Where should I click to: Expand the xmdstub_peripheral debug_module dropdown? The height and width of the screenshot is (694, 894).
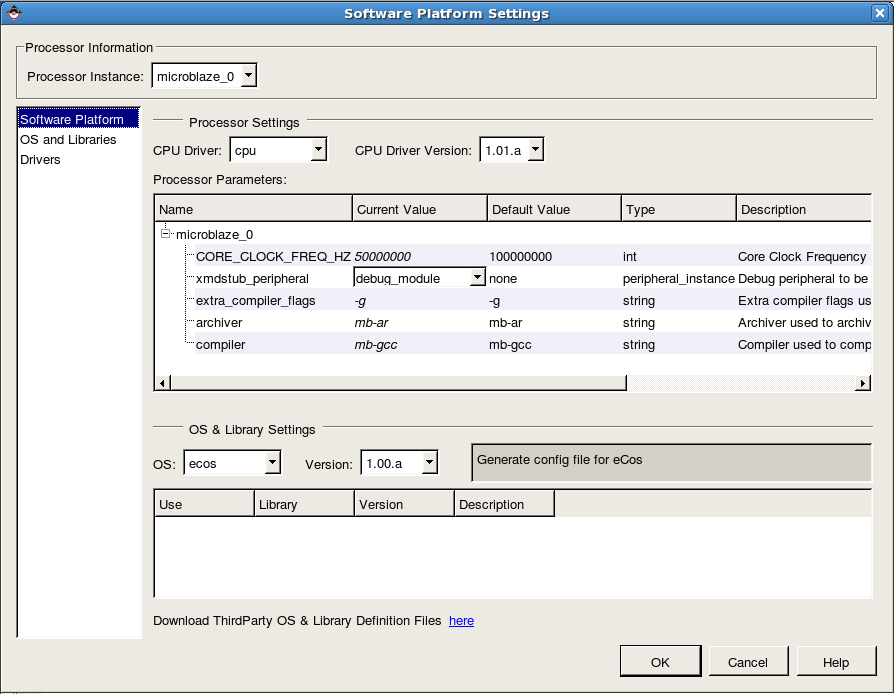[x=477, y=278]
